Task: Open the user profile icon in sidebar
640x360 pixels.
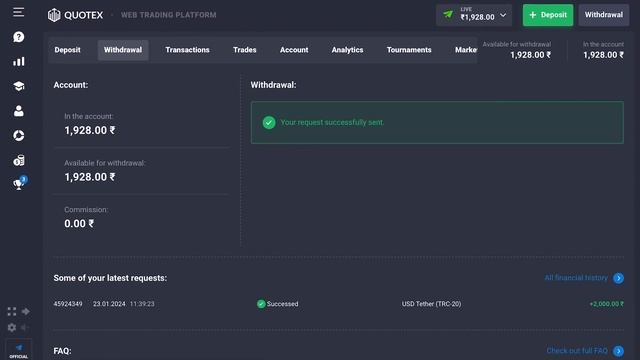Action: pos(18,111)
